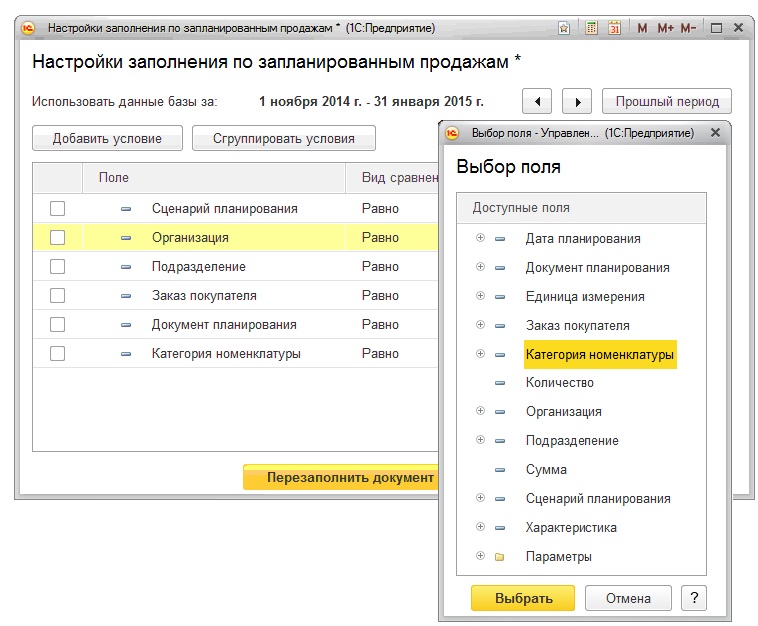The image size is (758, 626).
Task: Go to previous period with left arrow
Action: [x=537, y=102]
